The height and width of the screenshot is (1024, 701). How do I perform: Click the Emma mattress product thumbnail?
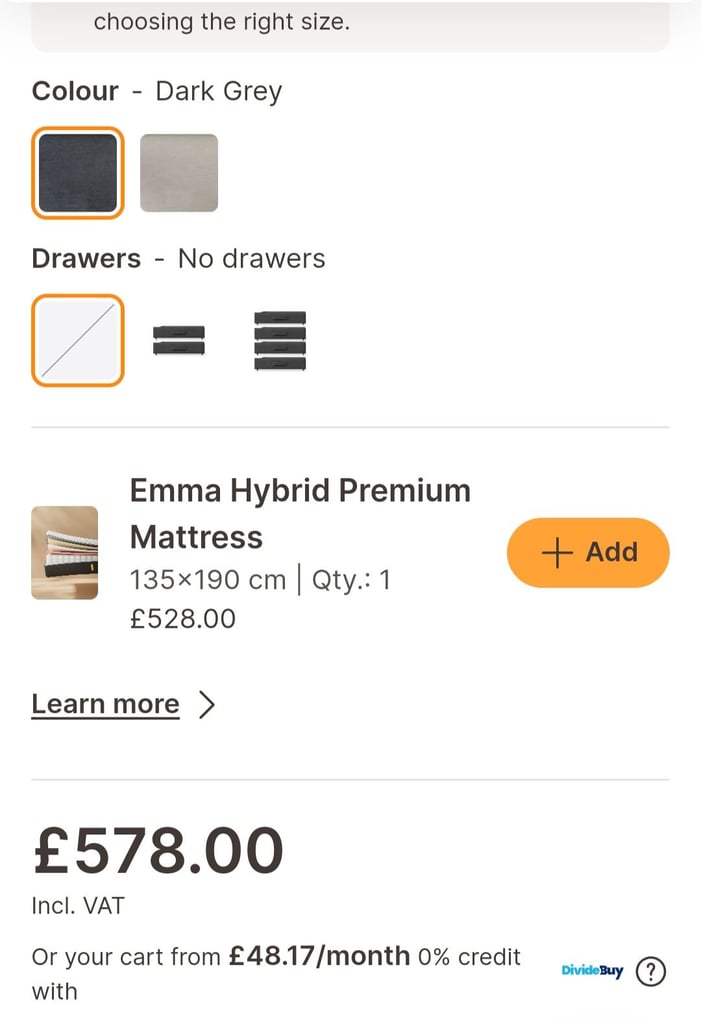tap(65, 552)
